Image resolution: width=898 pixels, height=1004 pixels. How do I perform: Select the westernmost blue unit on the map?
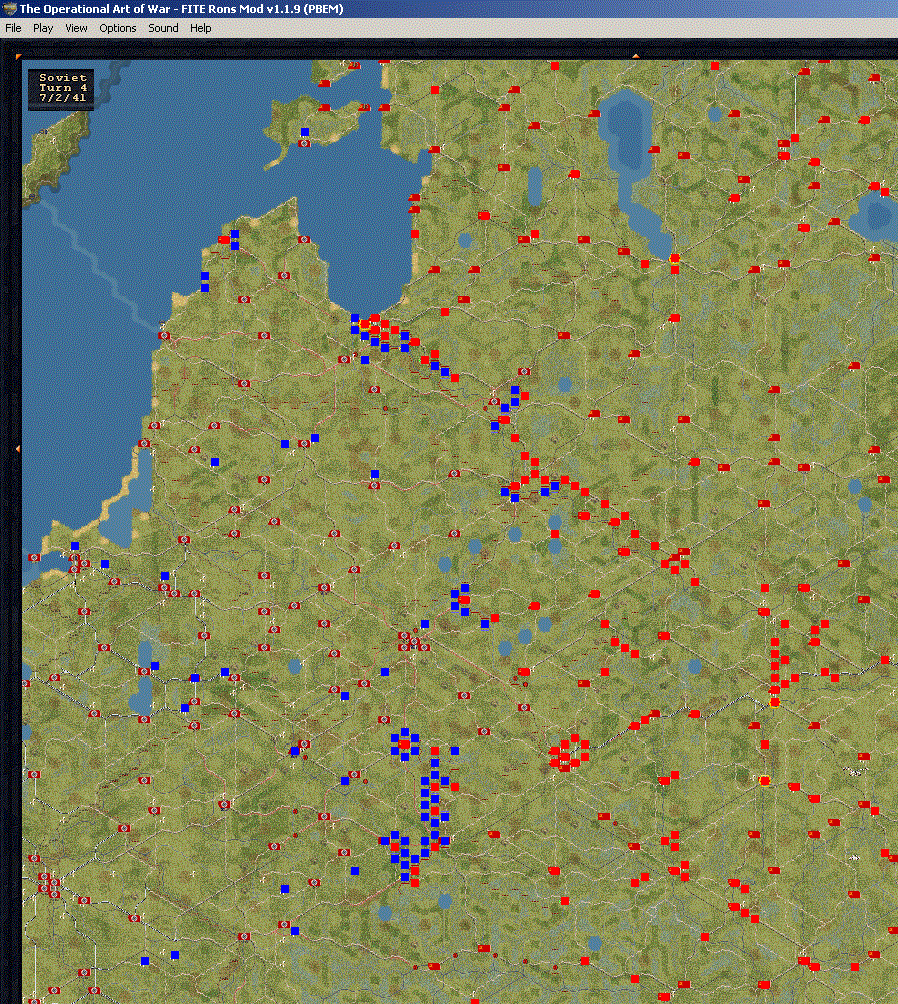(75, 546)
